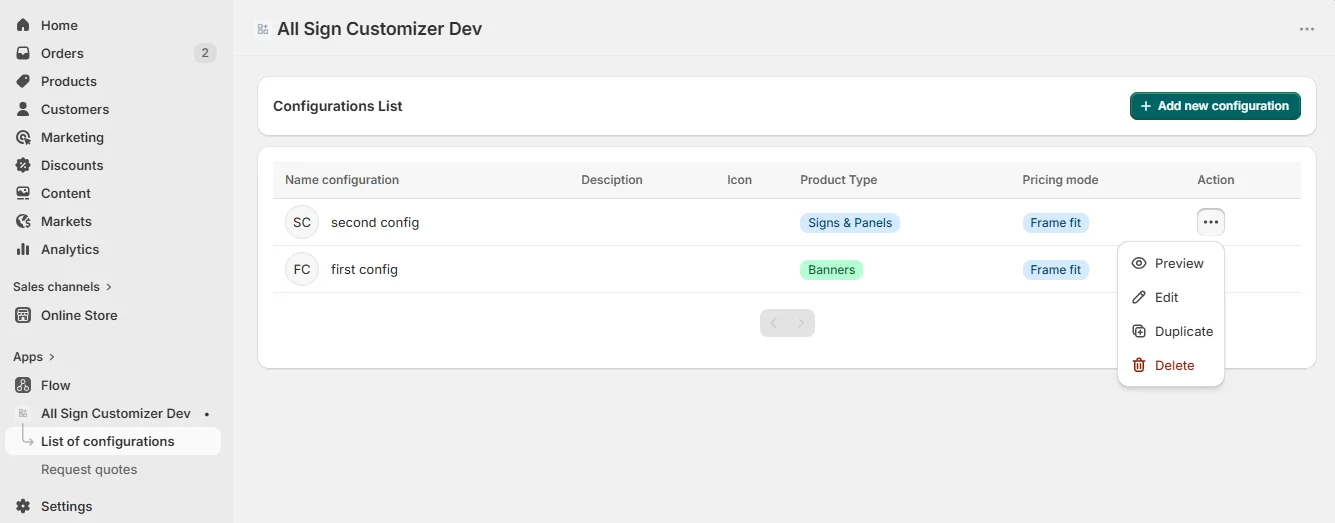
Task: Open the page's top-right three-dot menu
Action: (x=1307, y=29)
